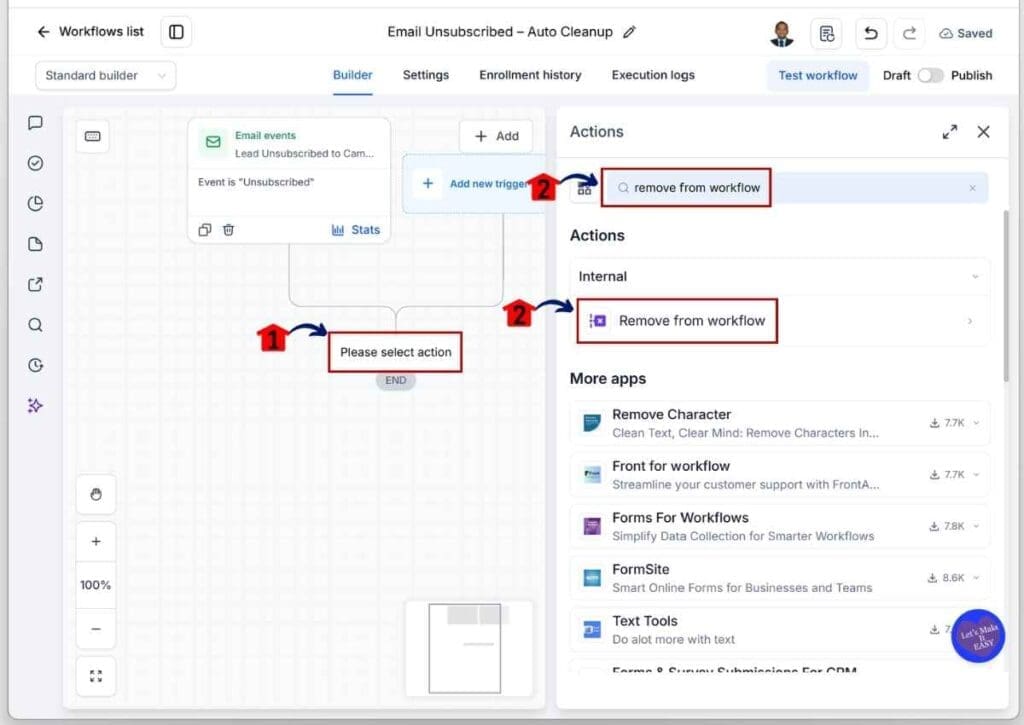The height and width of the screenshot is (725, 1024).
Task: Duplicate the Email events trigger
Action: coord(204,230)
